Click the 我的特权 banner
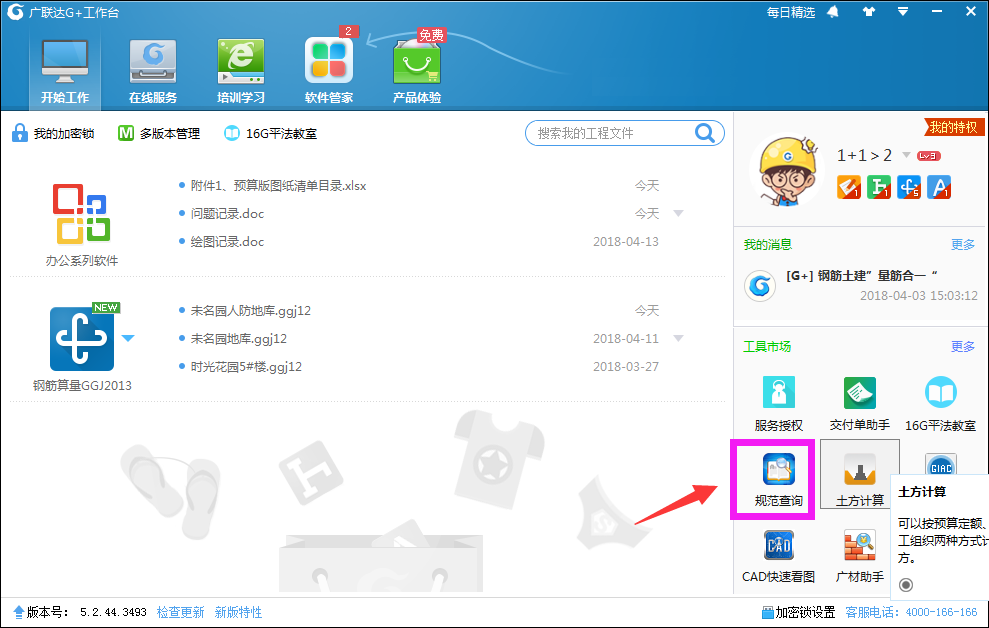The width and height of the screenshot is (989, 628). click(x=954, y=127)
